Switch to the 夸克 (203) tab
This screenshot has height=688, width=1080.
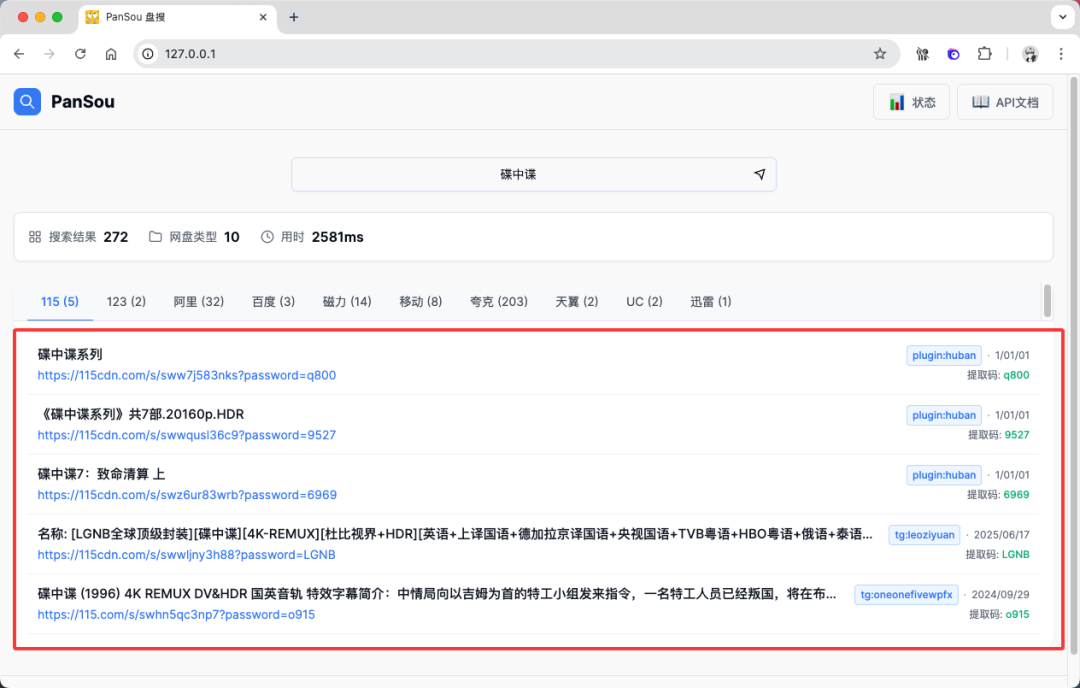coord(498,301)
